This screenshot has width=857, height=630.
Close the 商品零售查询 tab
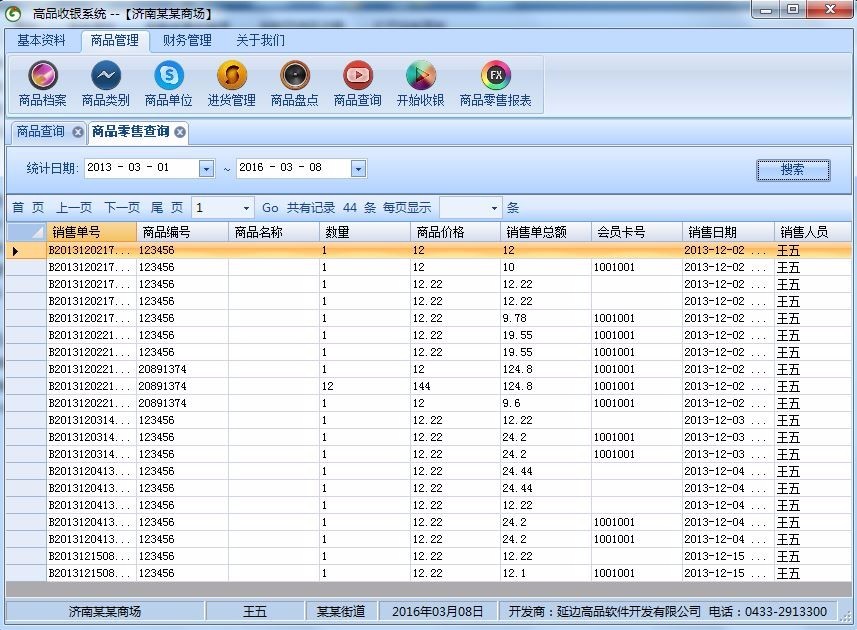180,131
